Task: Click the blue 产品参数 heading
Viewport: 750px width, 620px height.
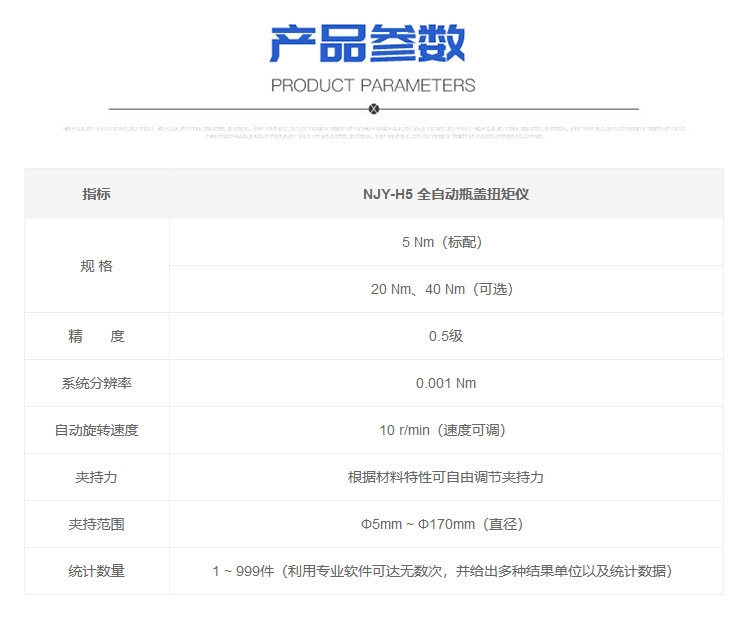Action: 367,45
